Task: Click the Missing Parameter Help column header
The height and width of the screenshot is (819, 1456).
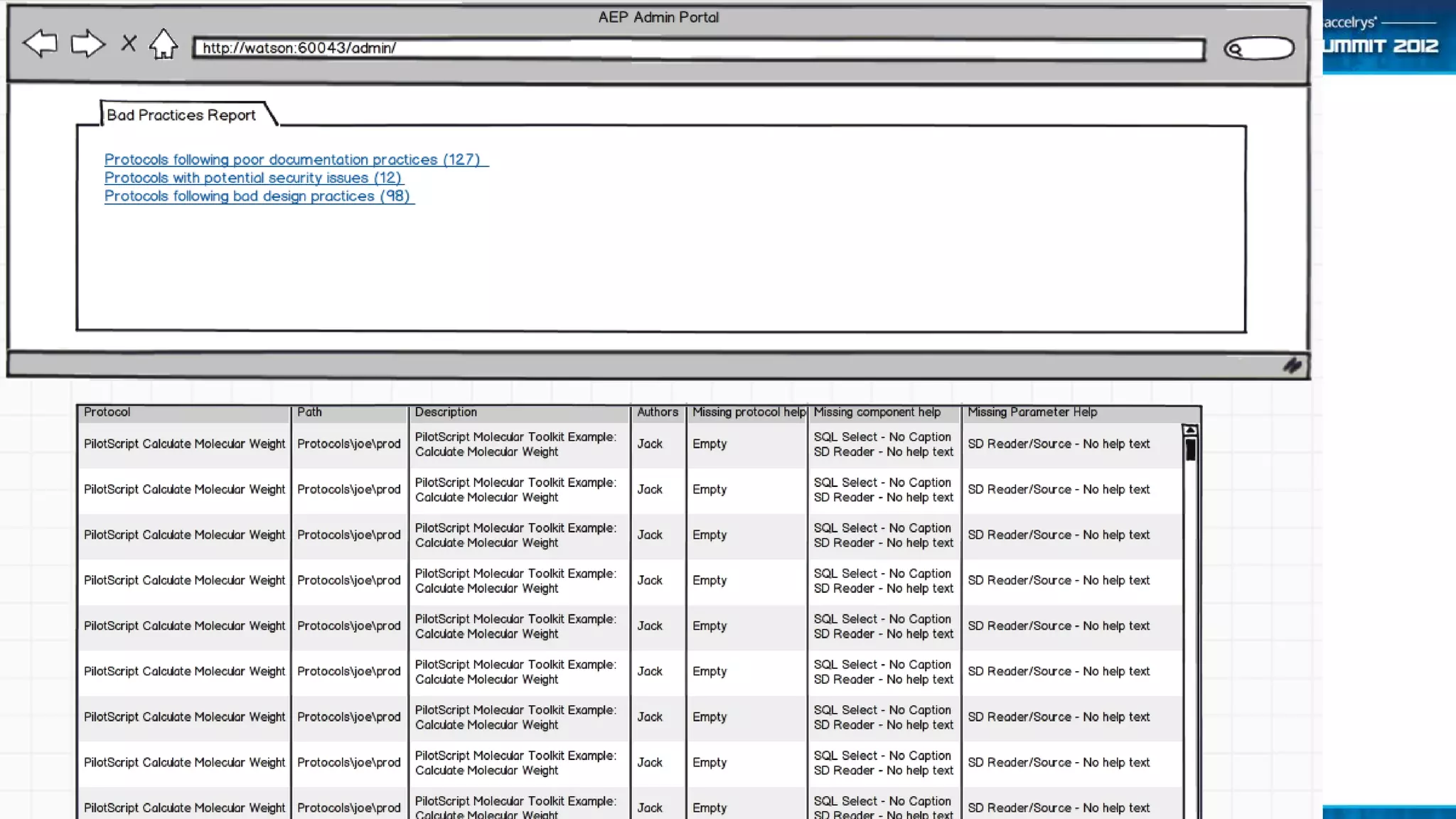Action: pyautogui.click(x=1032, y=412)
